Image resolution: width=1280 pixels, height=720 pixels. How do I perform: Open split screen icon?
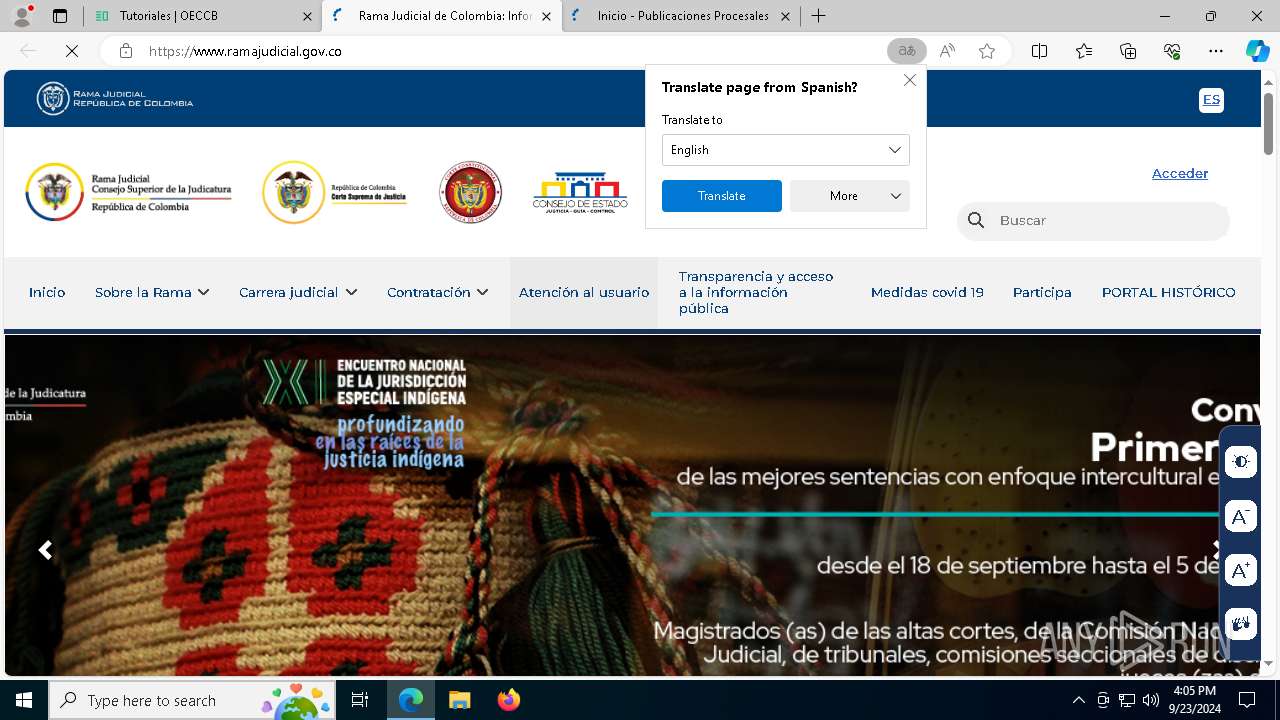click(x=1039, y=51)
